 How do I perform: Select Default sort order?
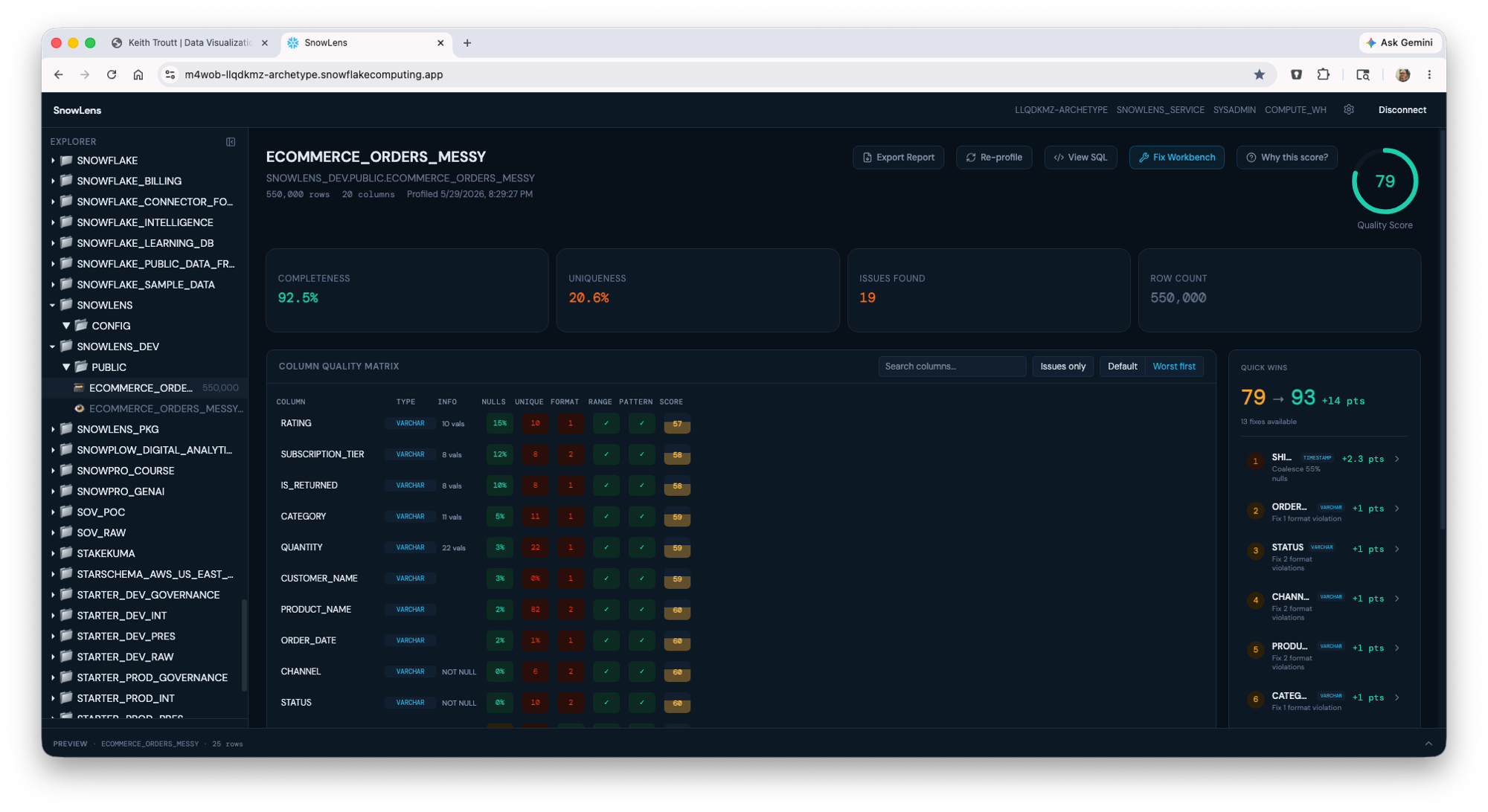(1122, 366)
